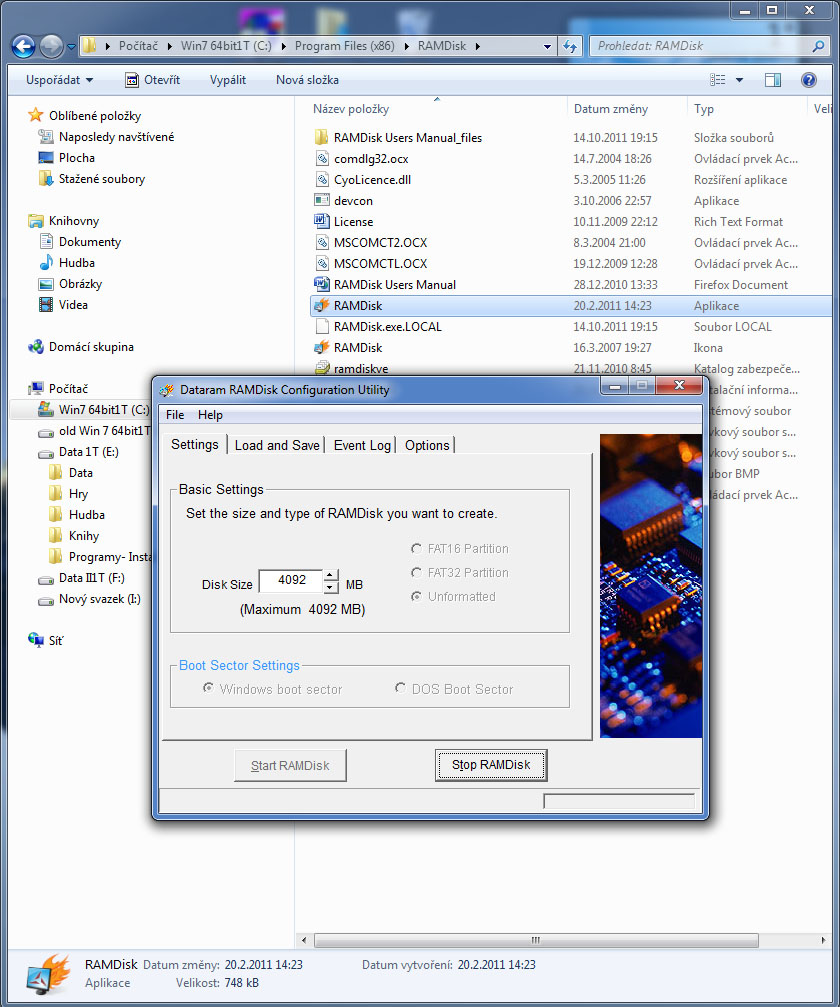Open Domácí skupina homegroup icon
The width and height of the screenshot is (840, 1007).
click(x=35, y=347)
